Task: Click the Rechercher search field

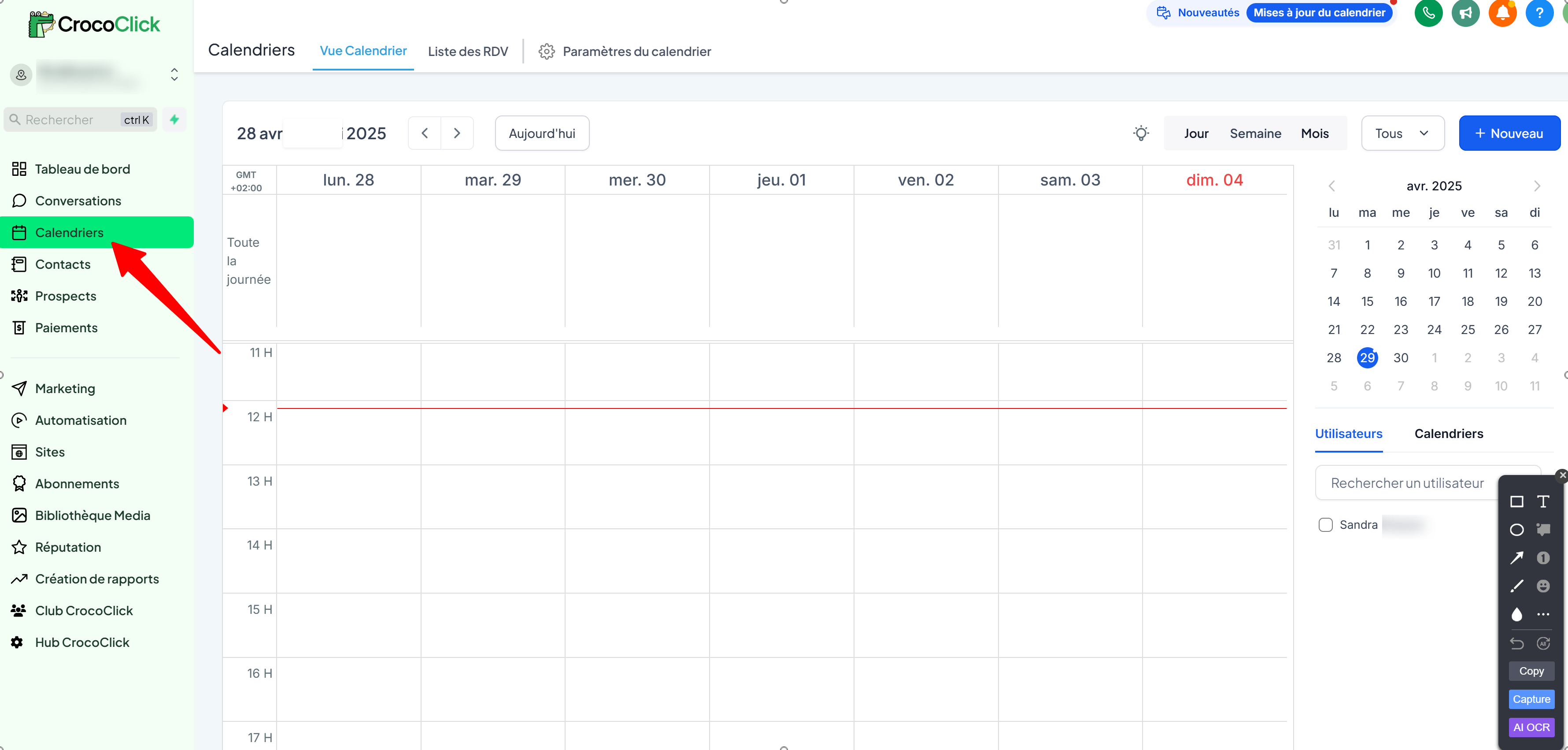Action: (80, 119)
